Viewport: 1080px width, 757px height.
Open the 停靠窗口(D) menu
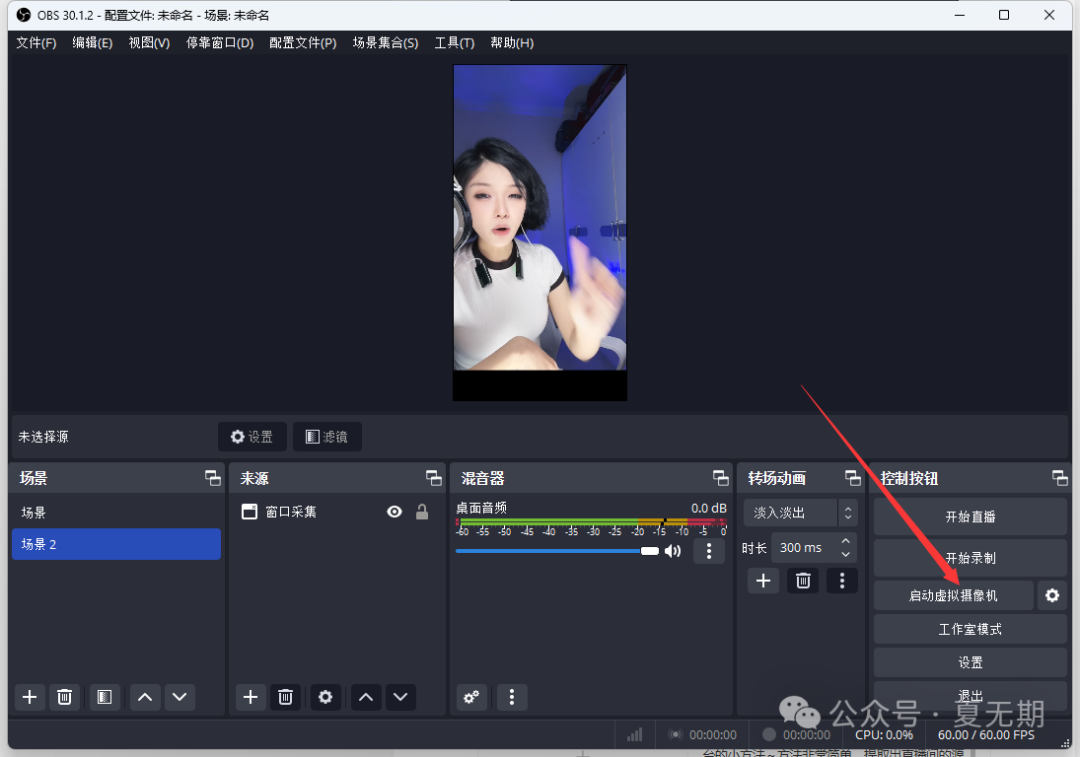(x=219, y=43)
